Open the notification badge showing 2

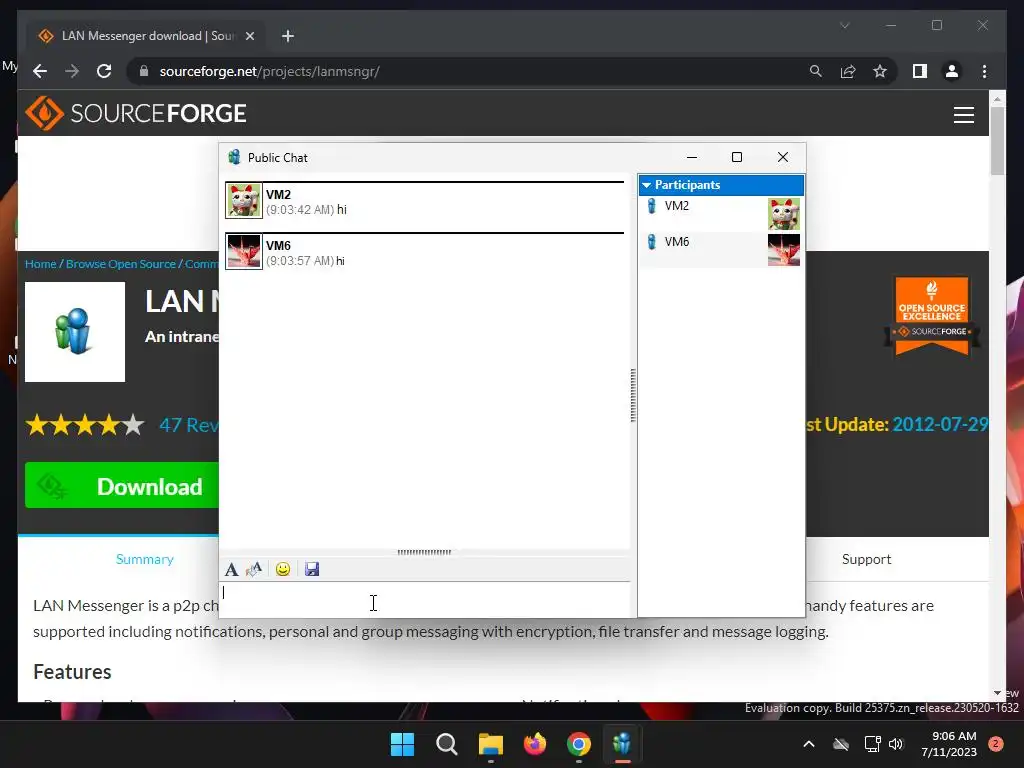[x=996, y=744]
